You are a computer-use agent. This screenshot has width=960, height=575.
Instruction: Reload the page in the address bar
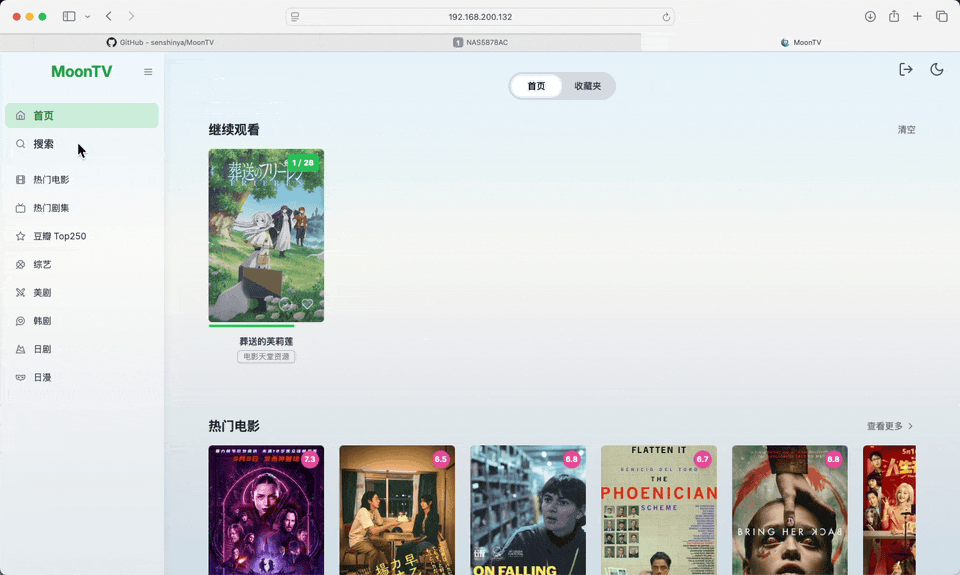(666, 17)
